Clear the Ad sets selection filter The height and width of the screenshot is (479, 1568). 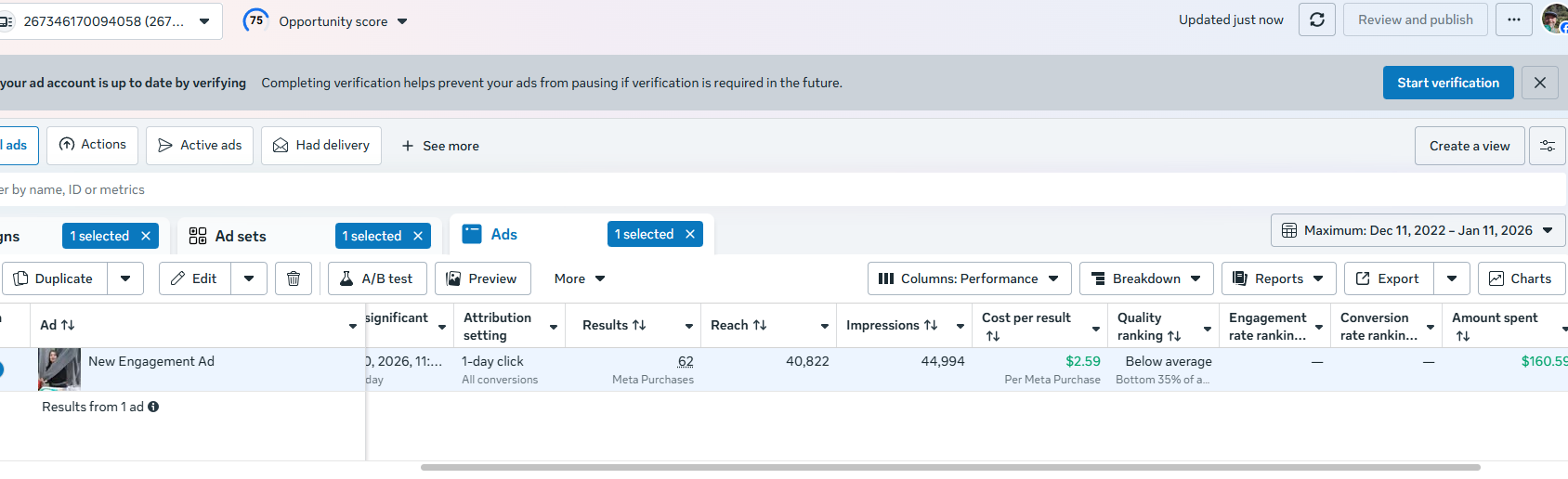tap(418, 237)
